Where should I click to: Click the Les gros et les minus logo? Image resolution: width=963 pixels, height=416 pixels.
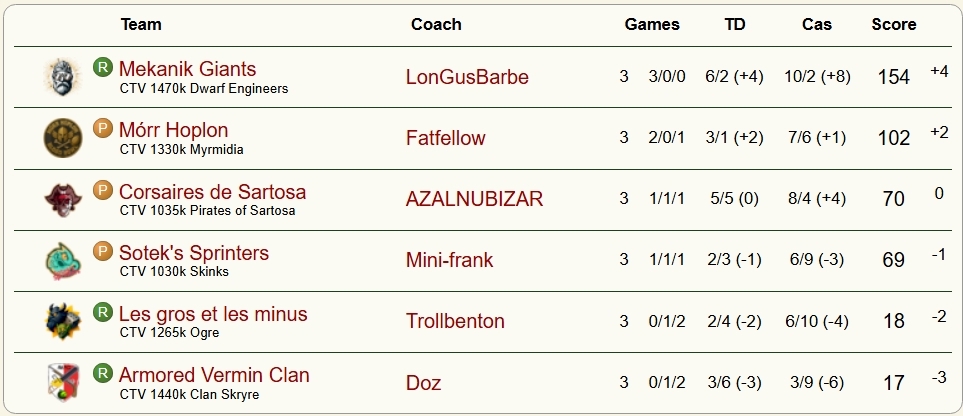63,321
